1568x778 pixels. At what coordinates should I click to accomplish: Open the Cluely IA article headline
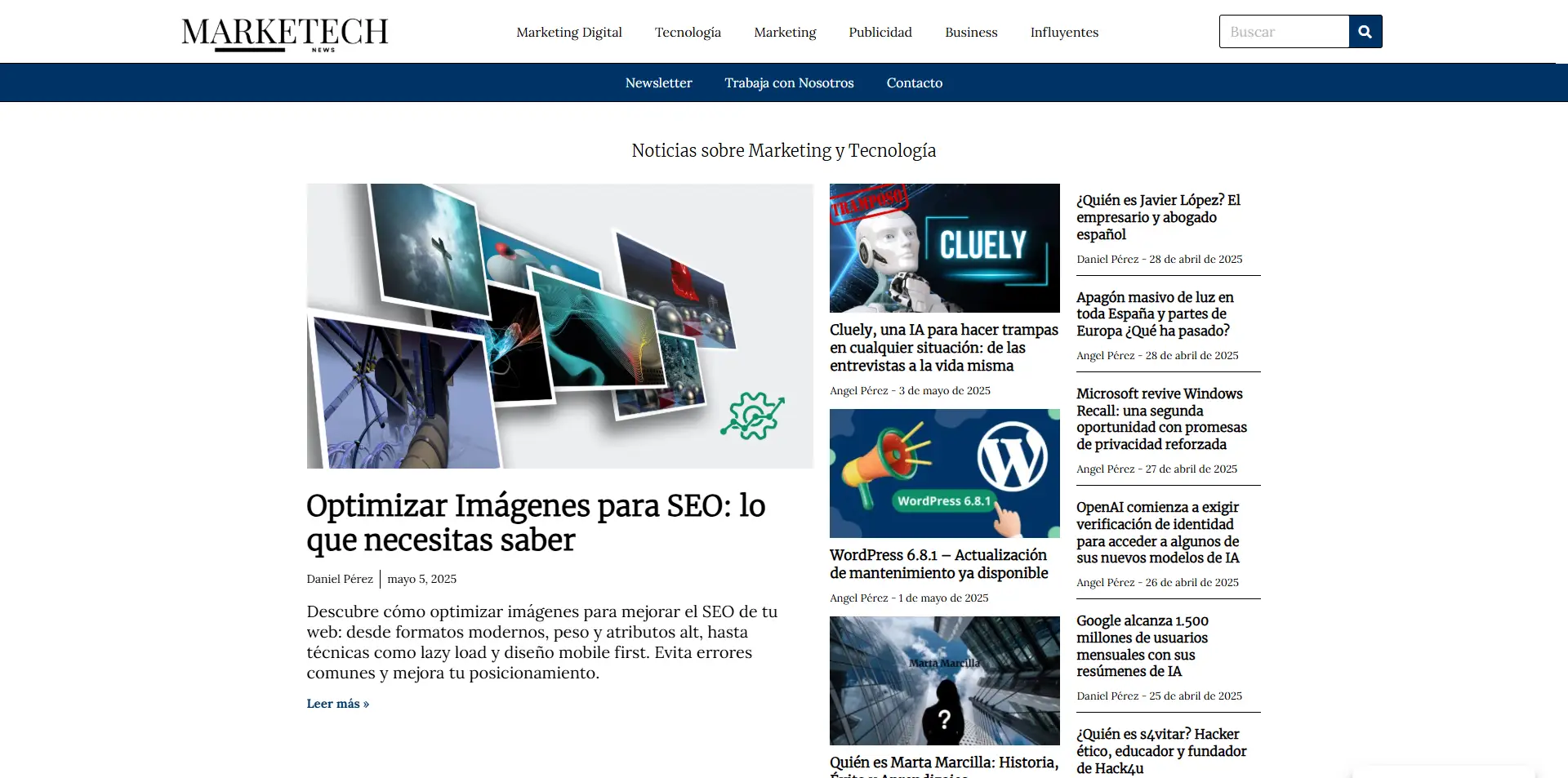point(944,348)
